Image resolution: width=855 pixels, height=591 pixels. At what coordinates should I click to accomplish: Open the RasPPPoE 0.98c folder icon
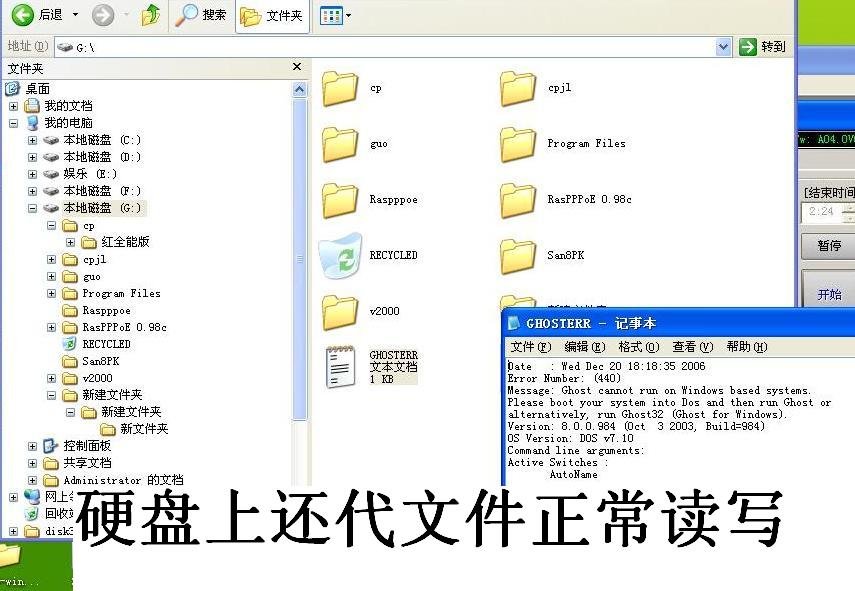(x=518, y=199)
